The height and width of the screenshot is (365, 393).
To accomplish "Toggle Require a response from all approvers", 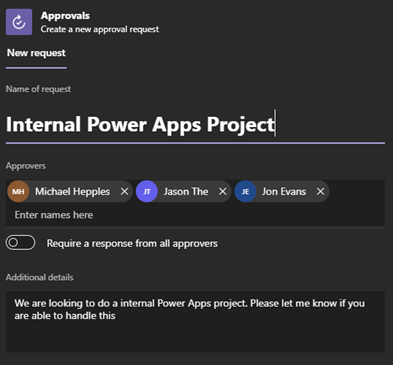I will pyautogui.click(x=20, y=243).
